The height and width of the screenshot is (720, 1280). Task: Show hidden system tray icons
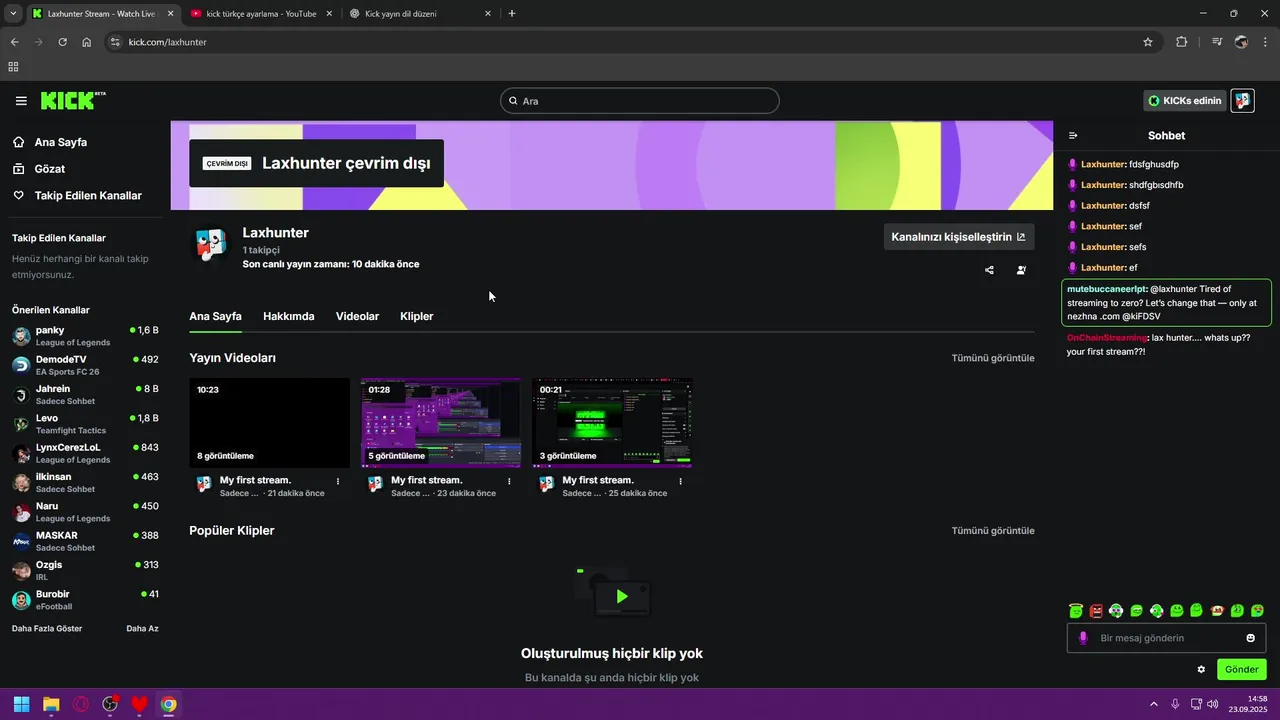pyautogui.click(x=1154, y=704)
